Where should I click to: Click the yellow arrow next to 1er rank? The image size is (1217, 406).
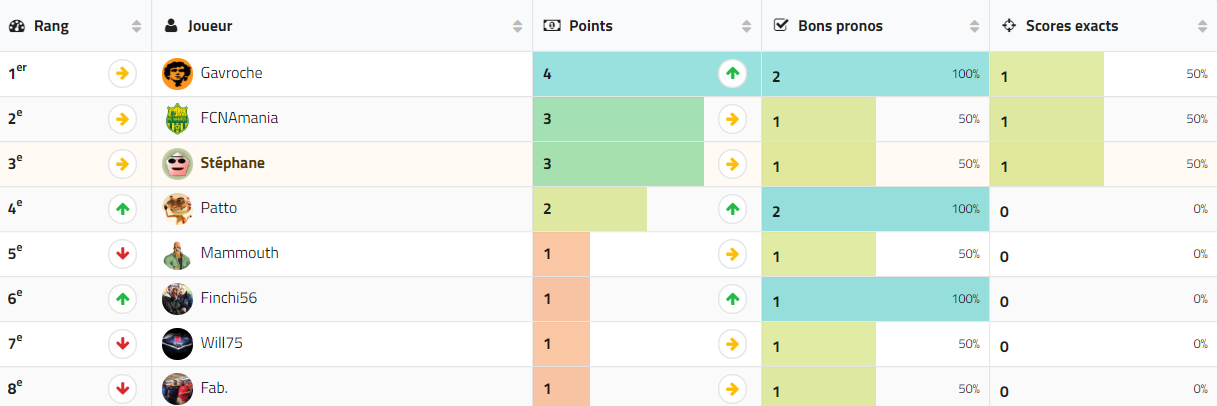pos(122,73)
